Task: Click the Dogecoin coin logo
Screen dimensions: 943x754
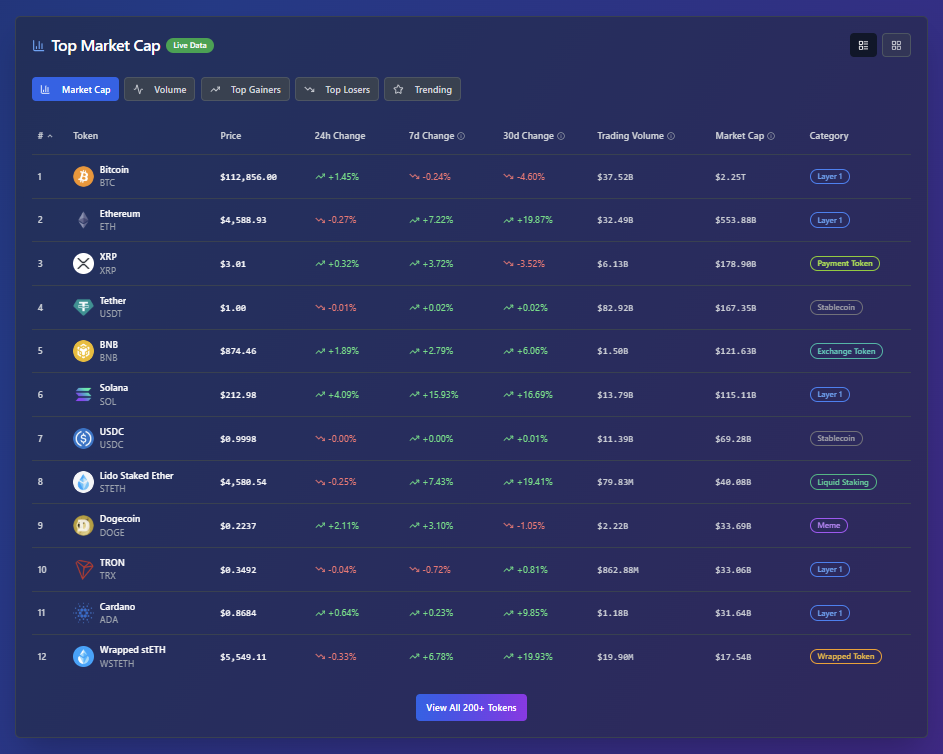Action: coord(84,526)
